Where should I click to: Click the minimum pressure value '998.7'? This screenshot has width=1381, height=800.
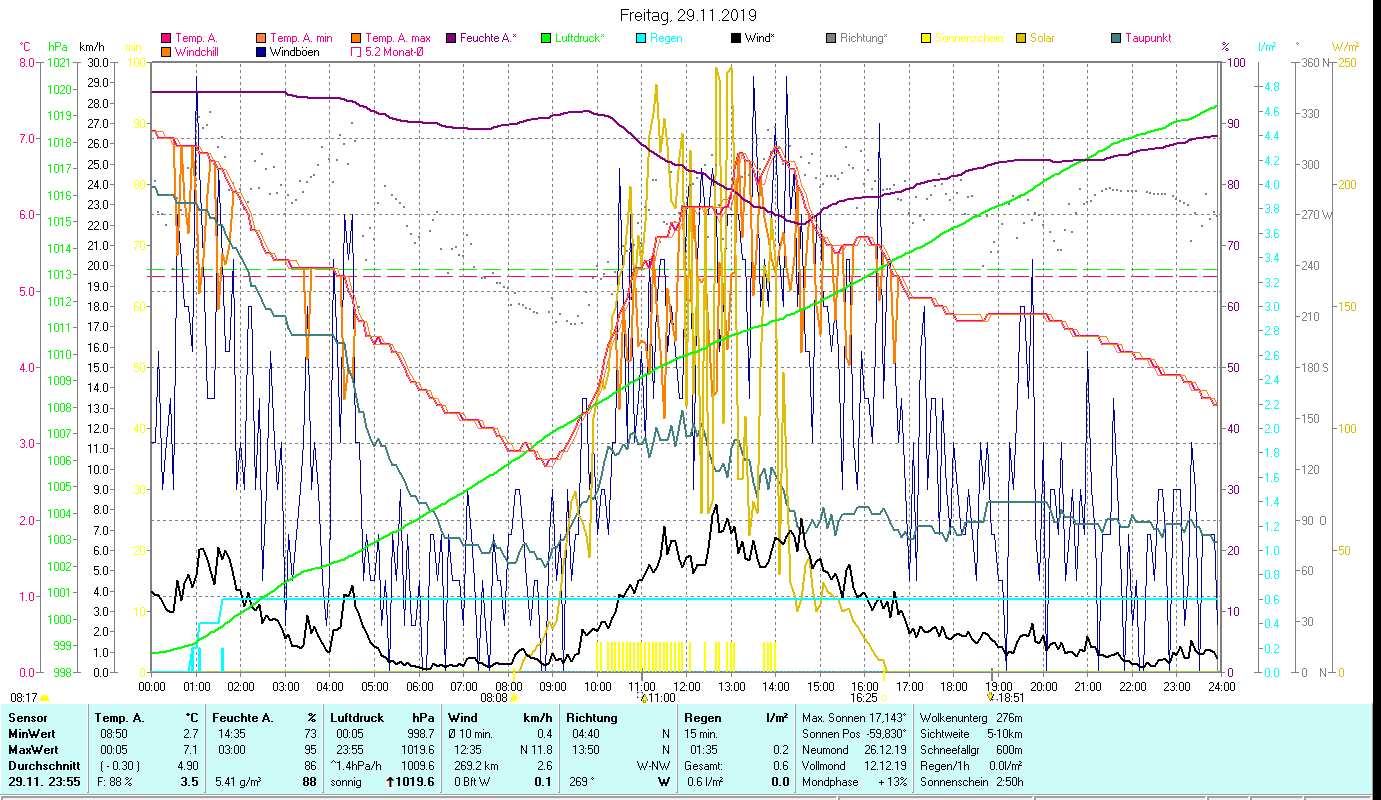(x=419, y=734)
